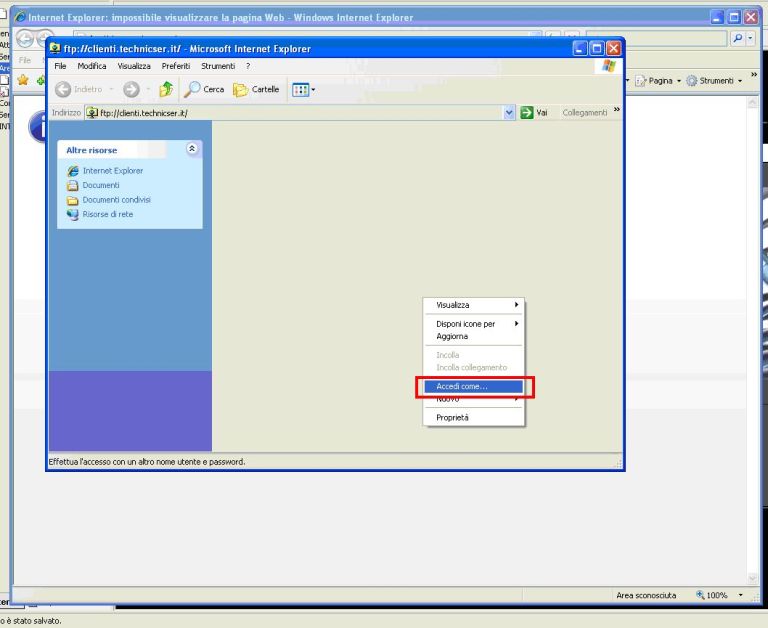Open the File menu in the FTP window
Screen dimensions: 768x628
tap(60, 66)
